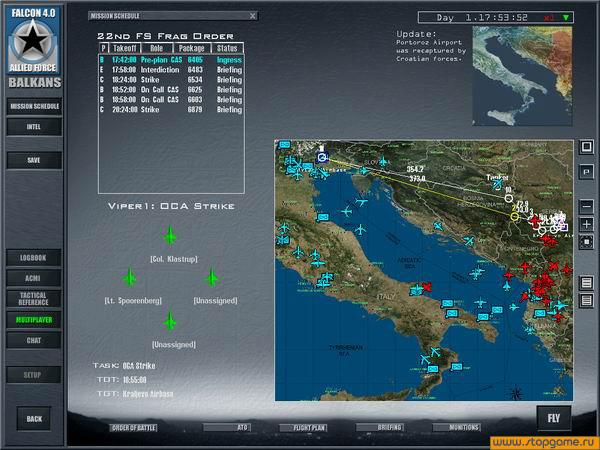This screenshot has height=450, width=600.
Task: Click the lead aircraft icon in formation
Action: pyautogui.click(x=170, y=235)
